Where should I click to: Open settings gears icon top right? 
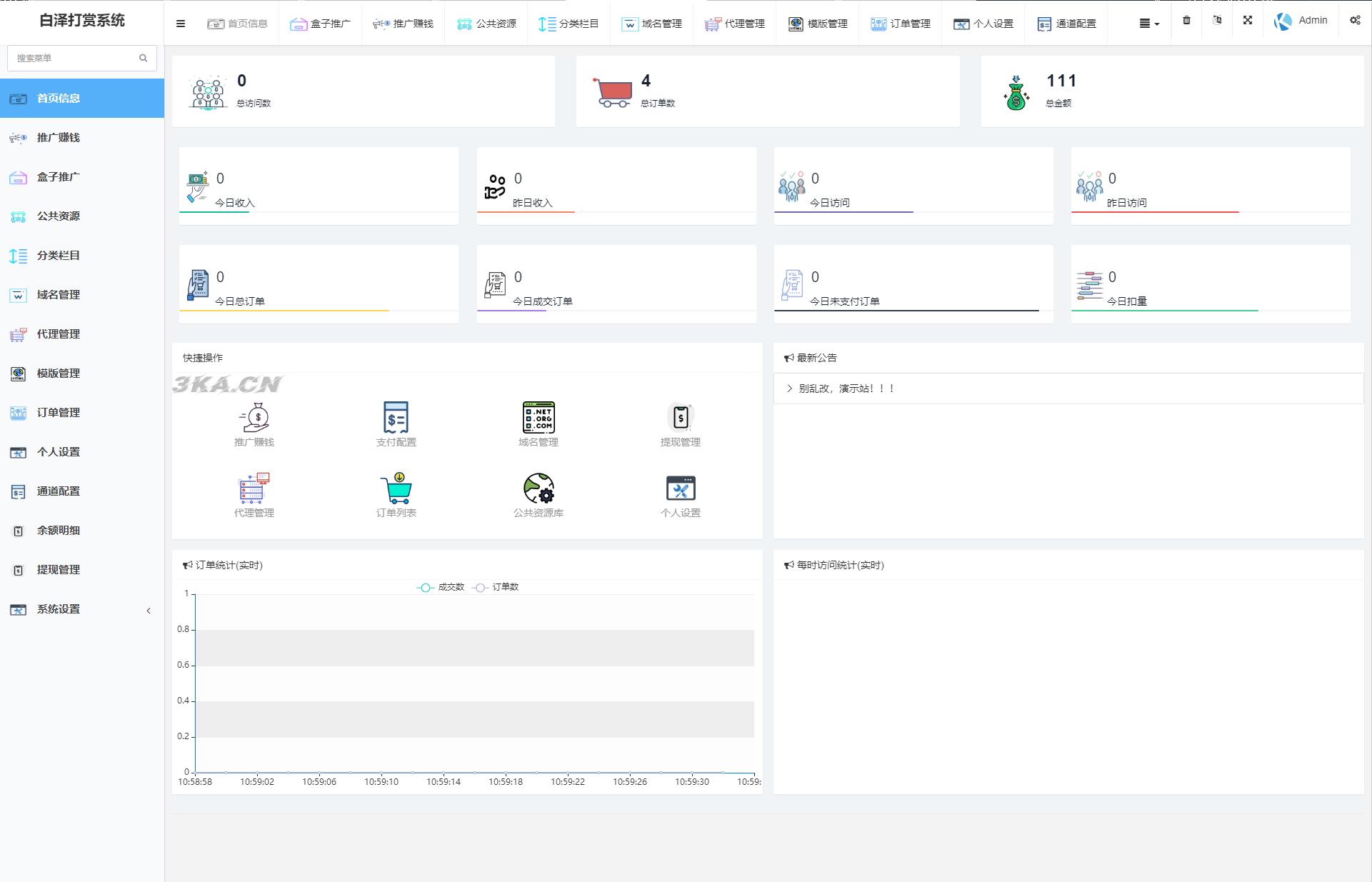coord(1355,21)
